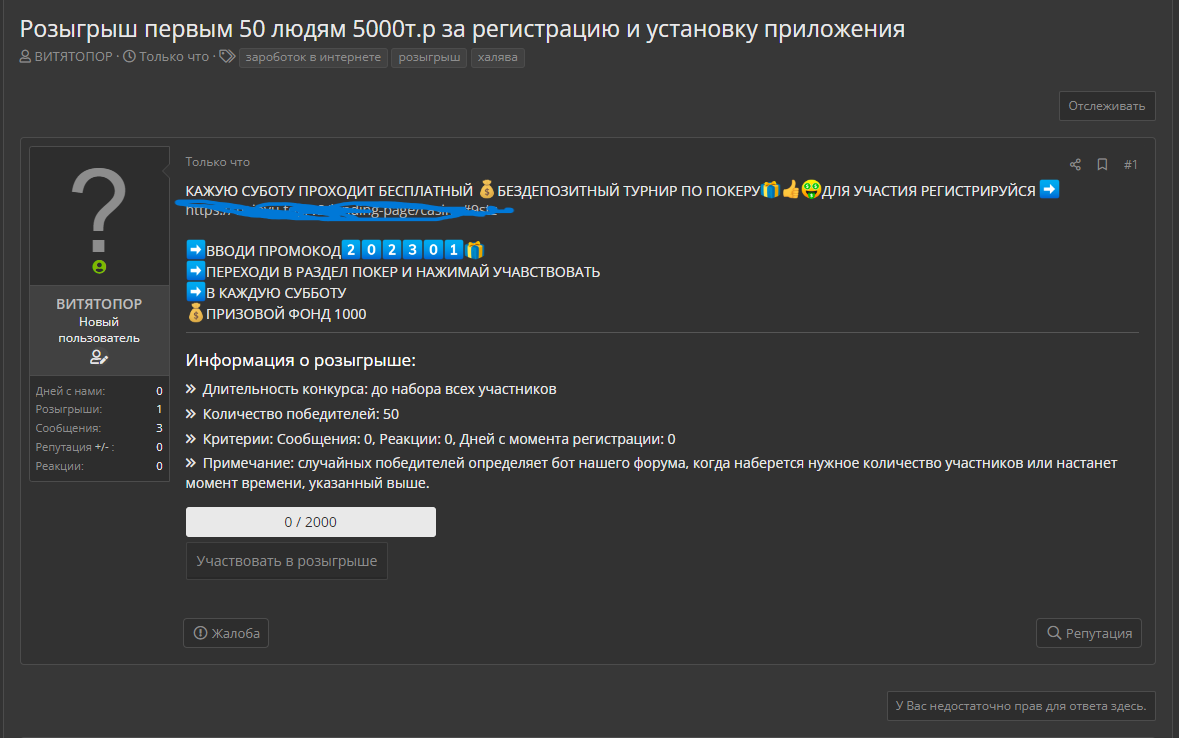Click the tag icon before the tags list
1179x738 pixels.
click(x=227, y=56)
